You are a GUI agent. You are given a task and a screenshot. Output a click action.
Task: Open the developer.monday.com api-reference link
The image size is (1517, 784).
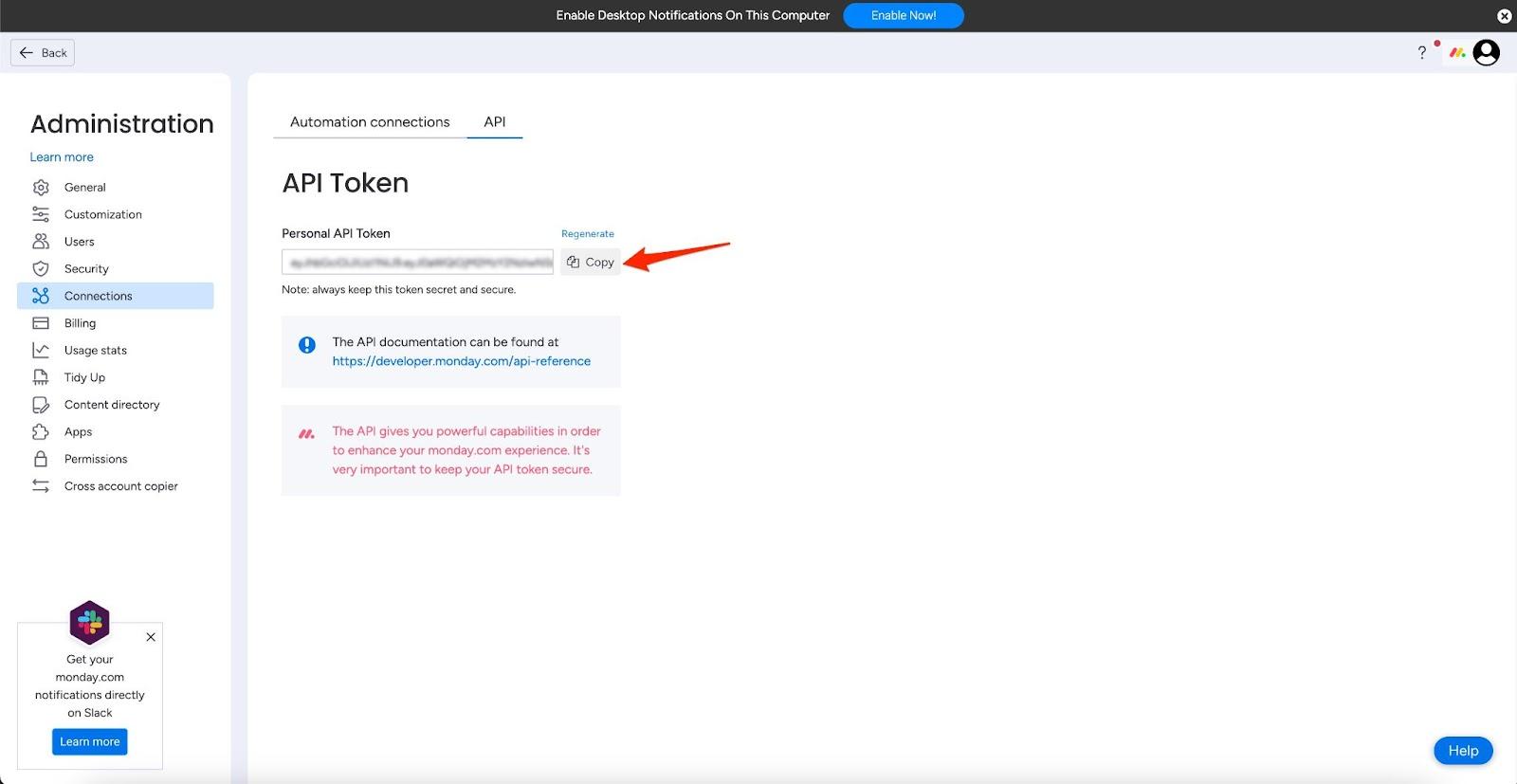462,361
